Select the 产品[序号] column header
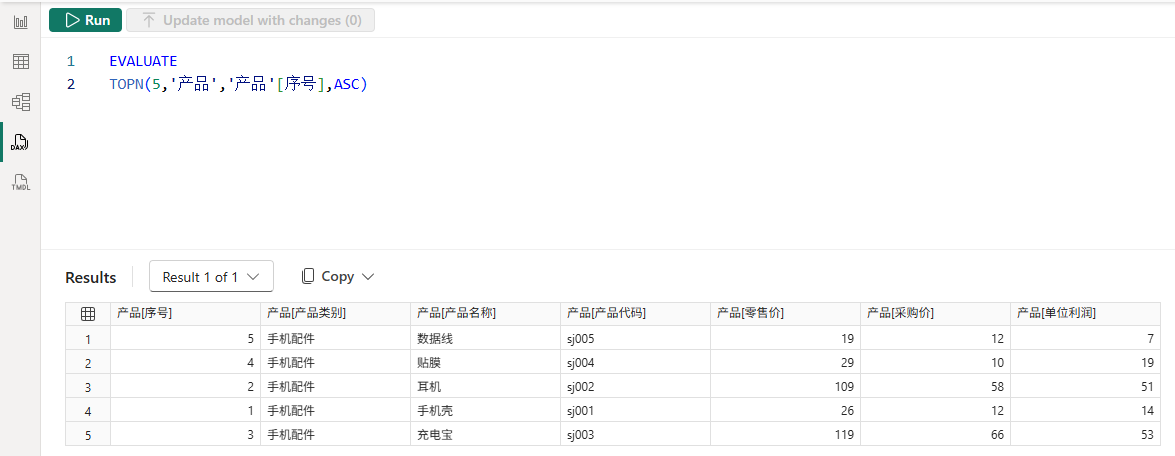The width and height of the screenshot is (1175, 456). click(x=185, y=314)
